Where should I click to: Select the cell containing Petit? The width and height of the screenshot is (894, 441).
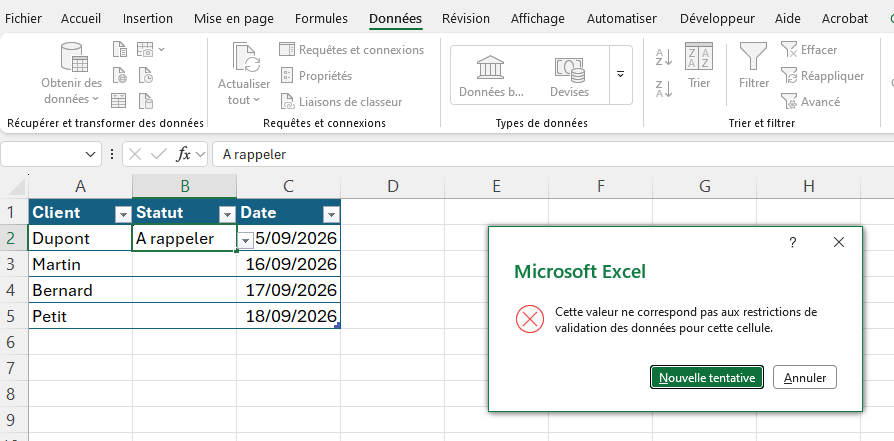80,316
